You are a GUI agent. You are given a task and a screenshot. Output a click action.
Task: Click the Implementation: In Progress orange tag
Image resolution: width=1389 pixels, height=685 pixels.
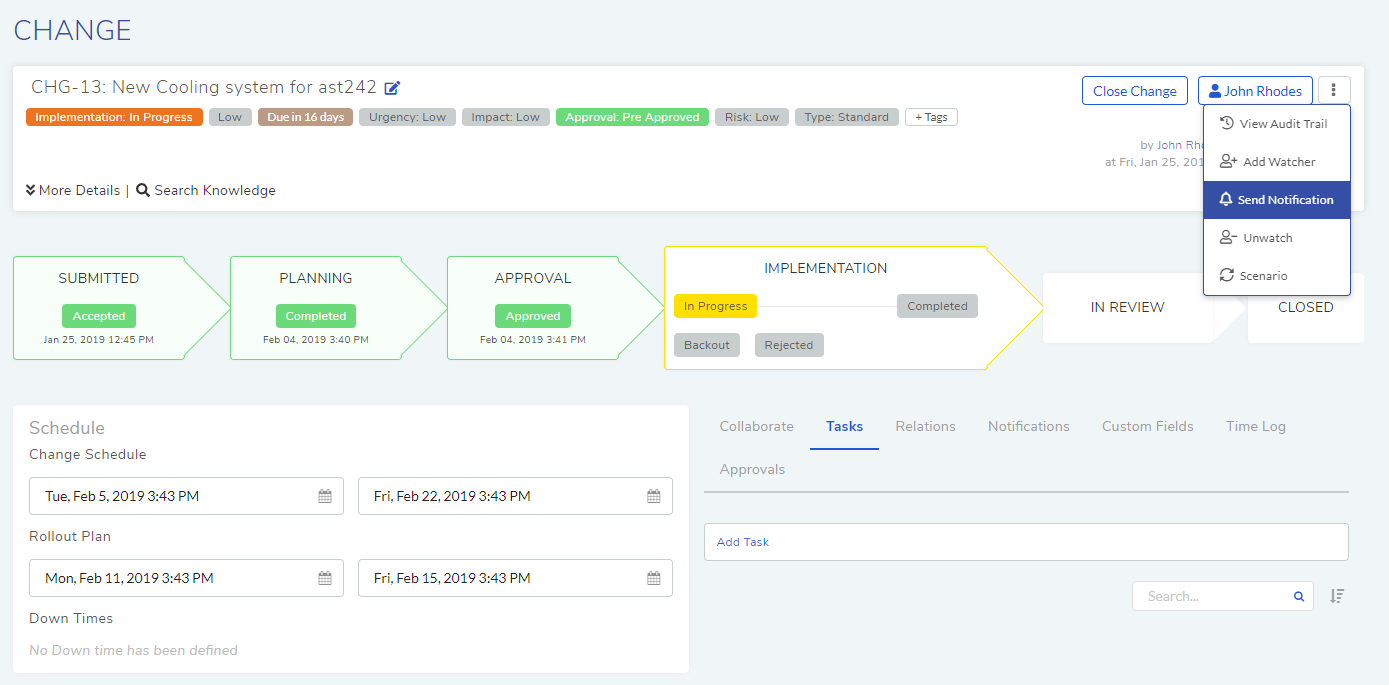pyautogui.click(x=114, y=117)
